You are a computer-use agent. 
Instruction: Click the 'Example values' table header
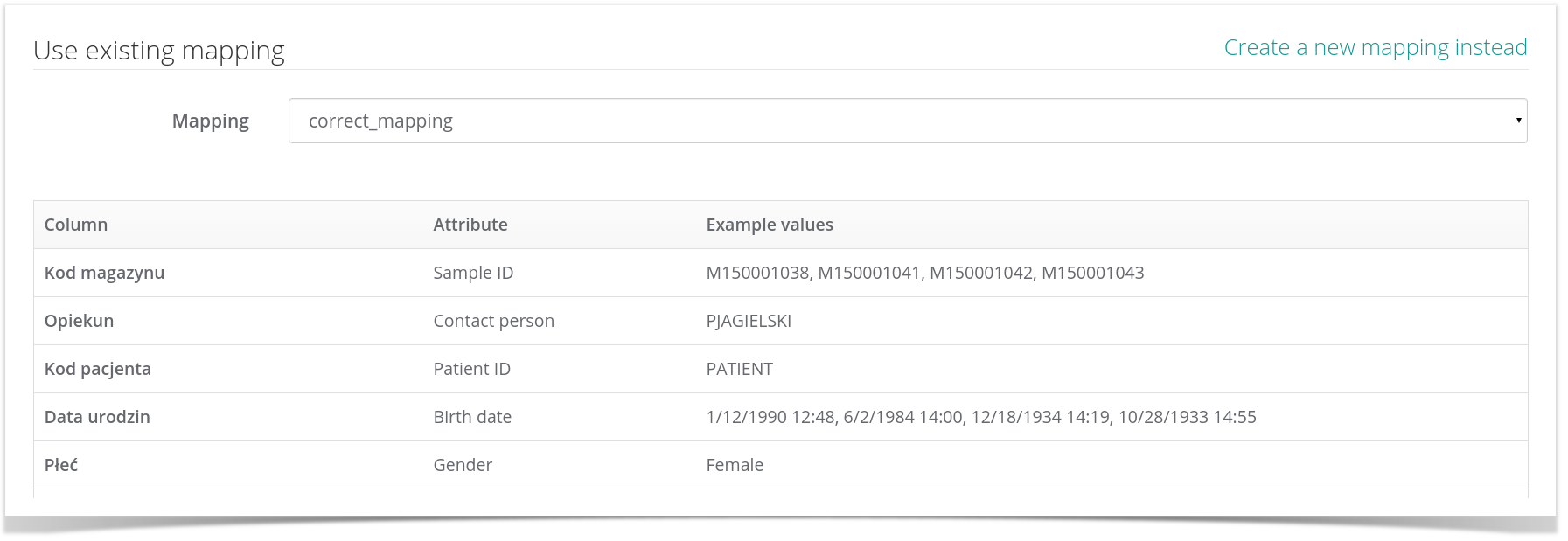(770, 225)
